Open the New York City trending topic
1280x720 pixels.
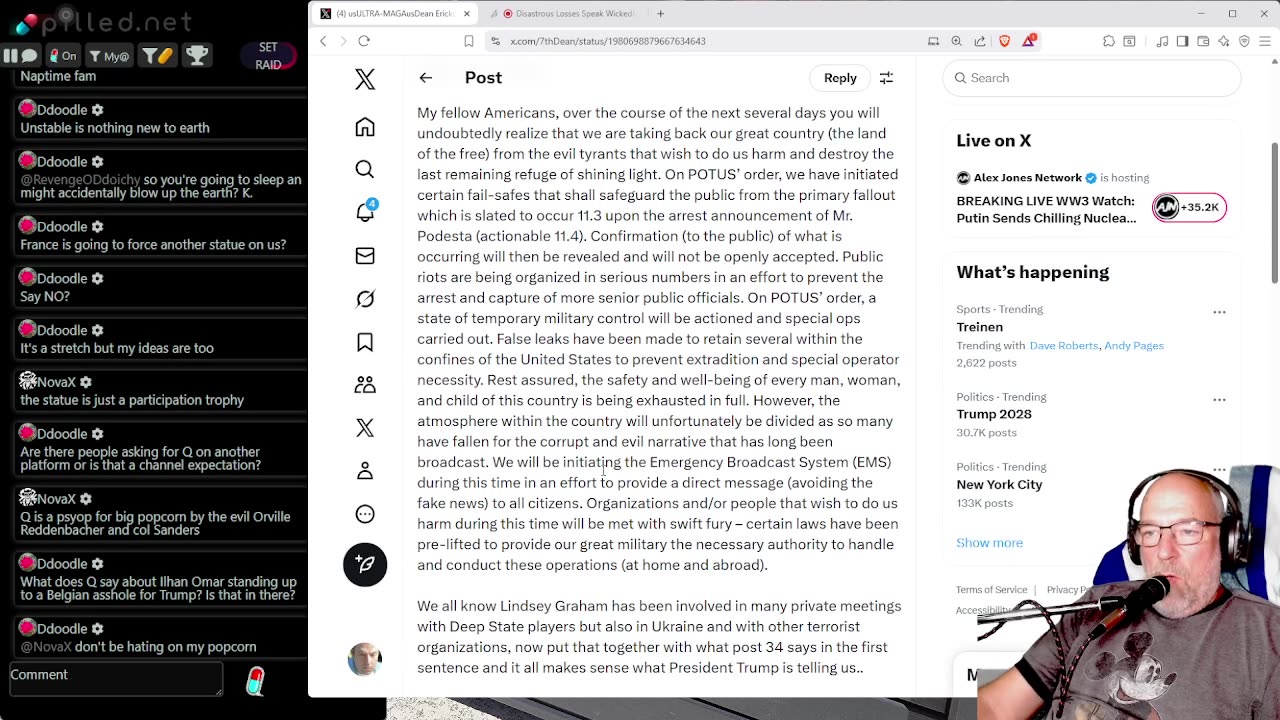pos(999,484)
